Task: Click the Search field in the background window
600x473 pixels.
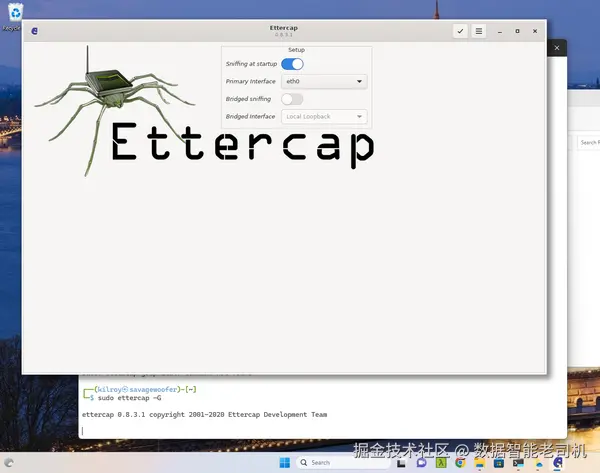Action: [x=589, y=142]
